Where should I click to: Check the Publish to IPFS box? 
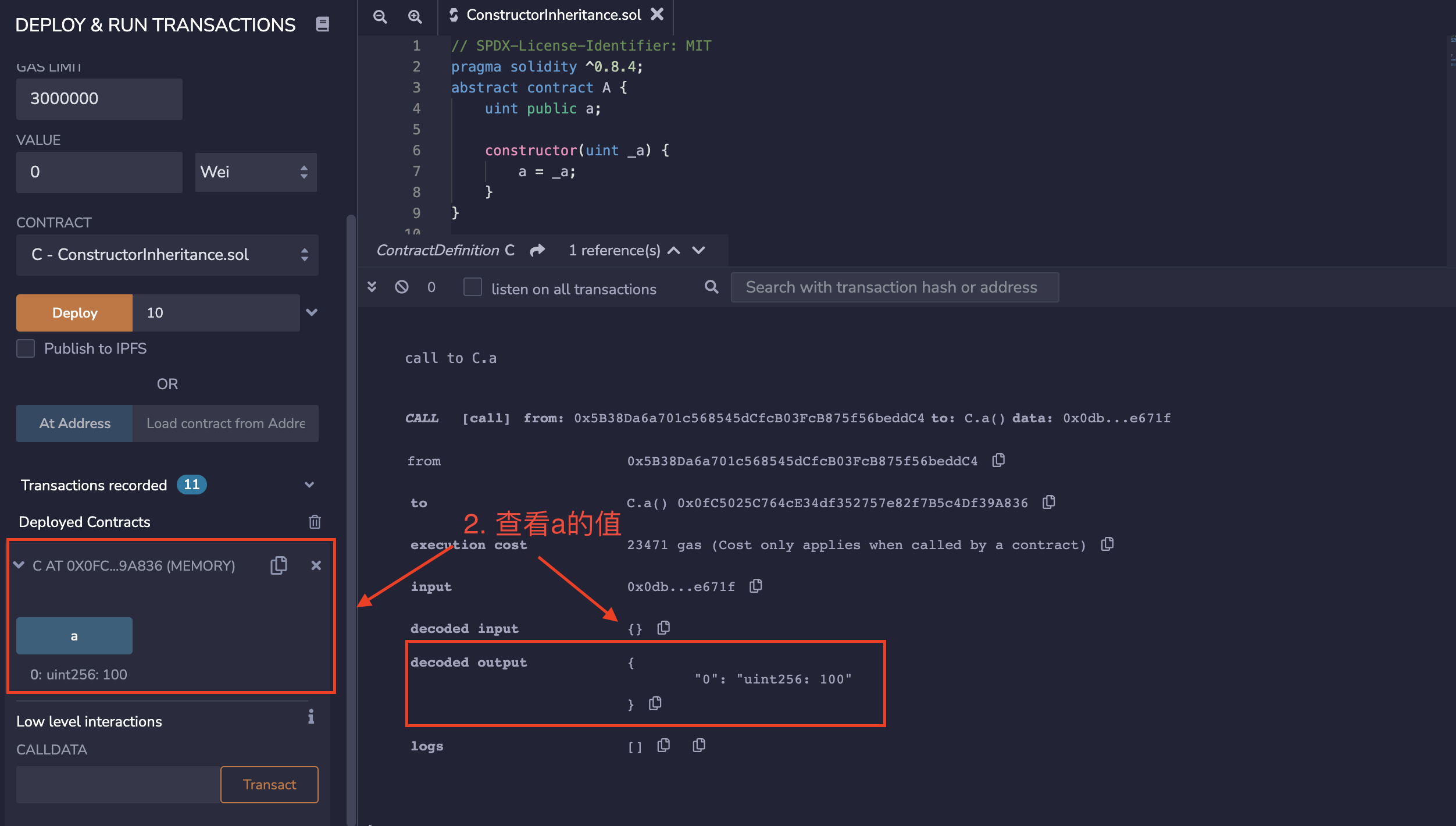coord(26,348)
